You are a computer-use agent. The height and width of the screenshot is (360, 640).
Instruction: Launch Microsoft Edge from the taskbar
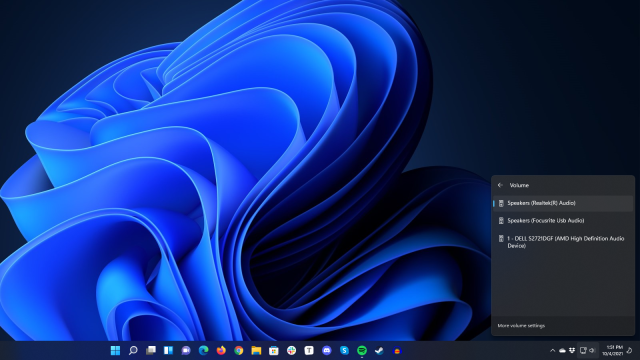click(203, 350)
